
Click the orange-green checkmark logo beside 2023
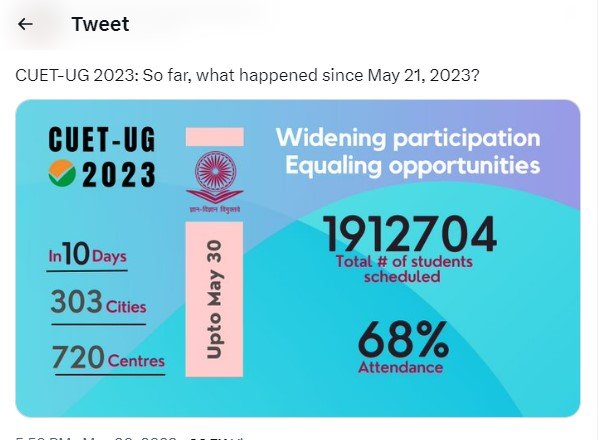[59, 175]
